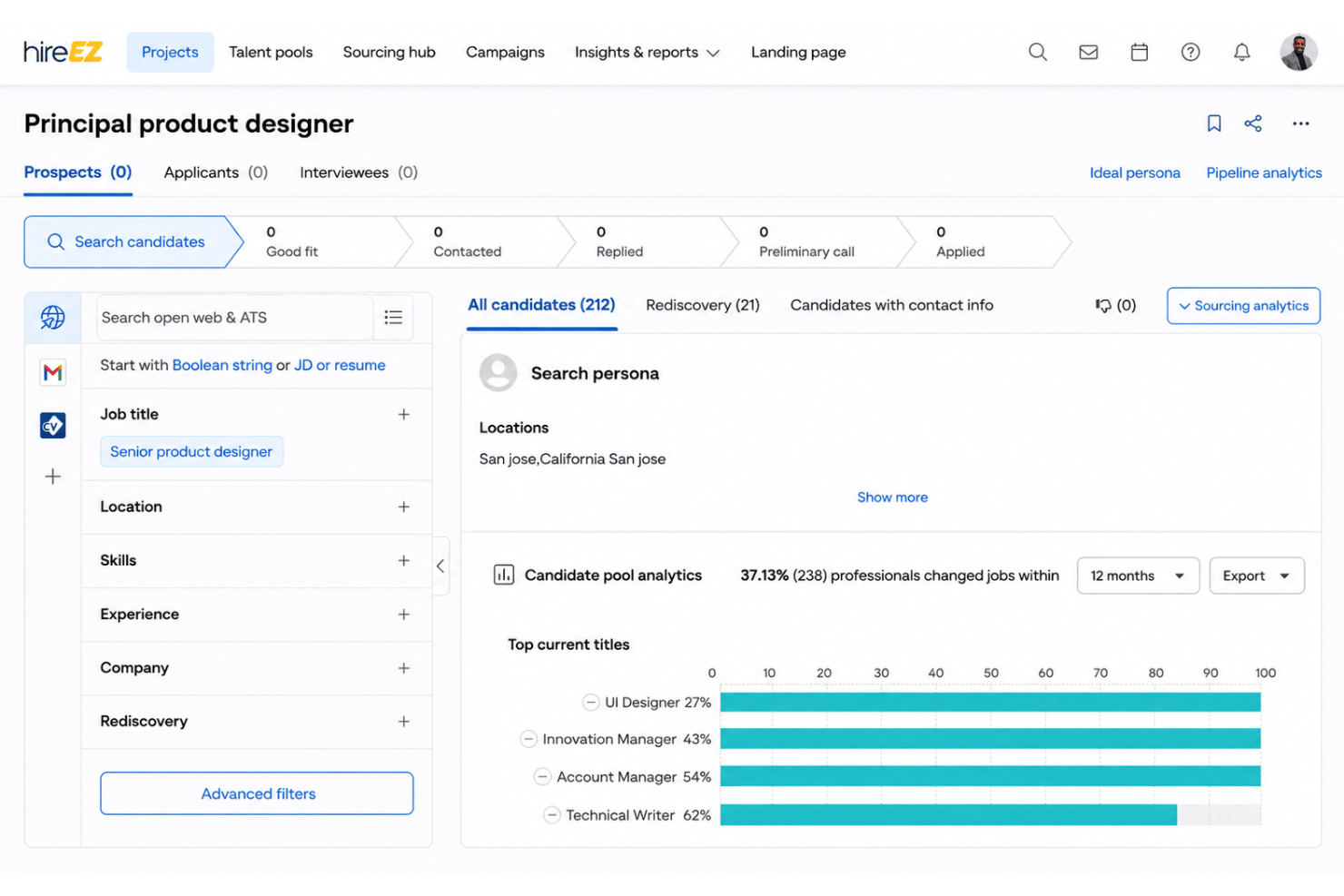Remove UI Designer title with minus icon
The image size is (1344, 896).
[x=590, y=702]
